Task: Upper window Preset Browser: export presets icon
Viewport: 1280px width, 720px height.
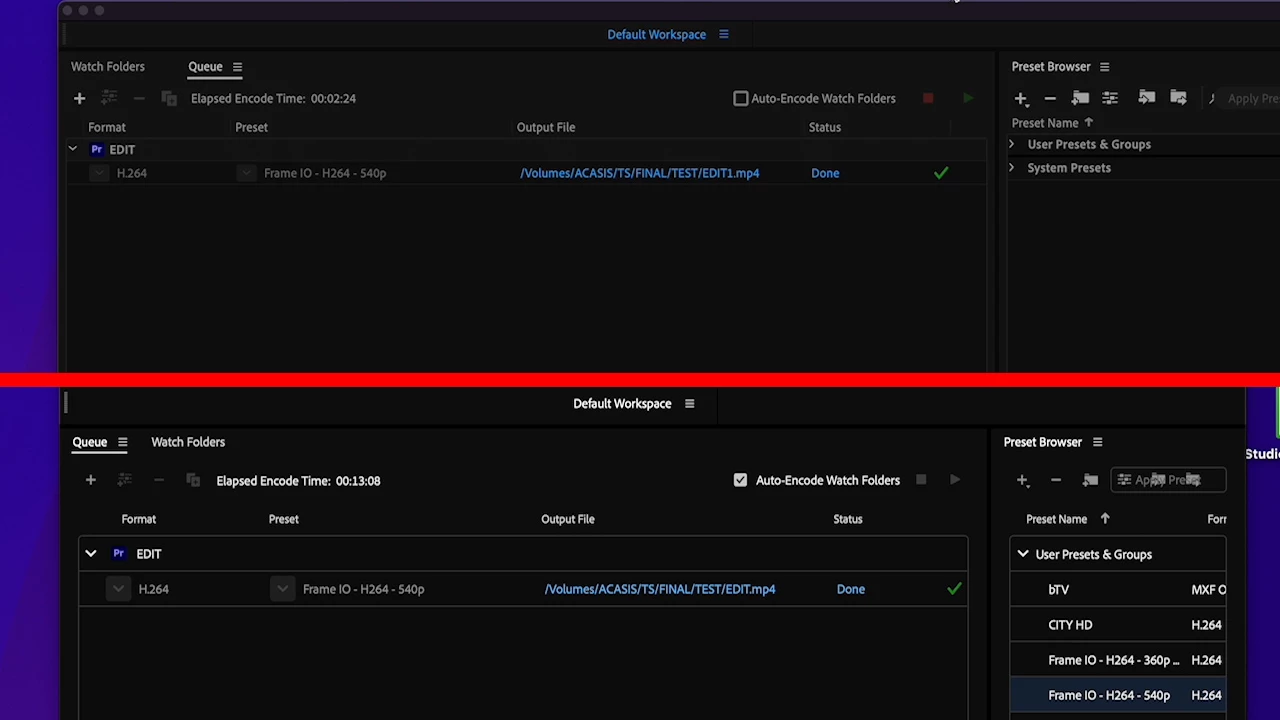Action: pos(1178,97)
